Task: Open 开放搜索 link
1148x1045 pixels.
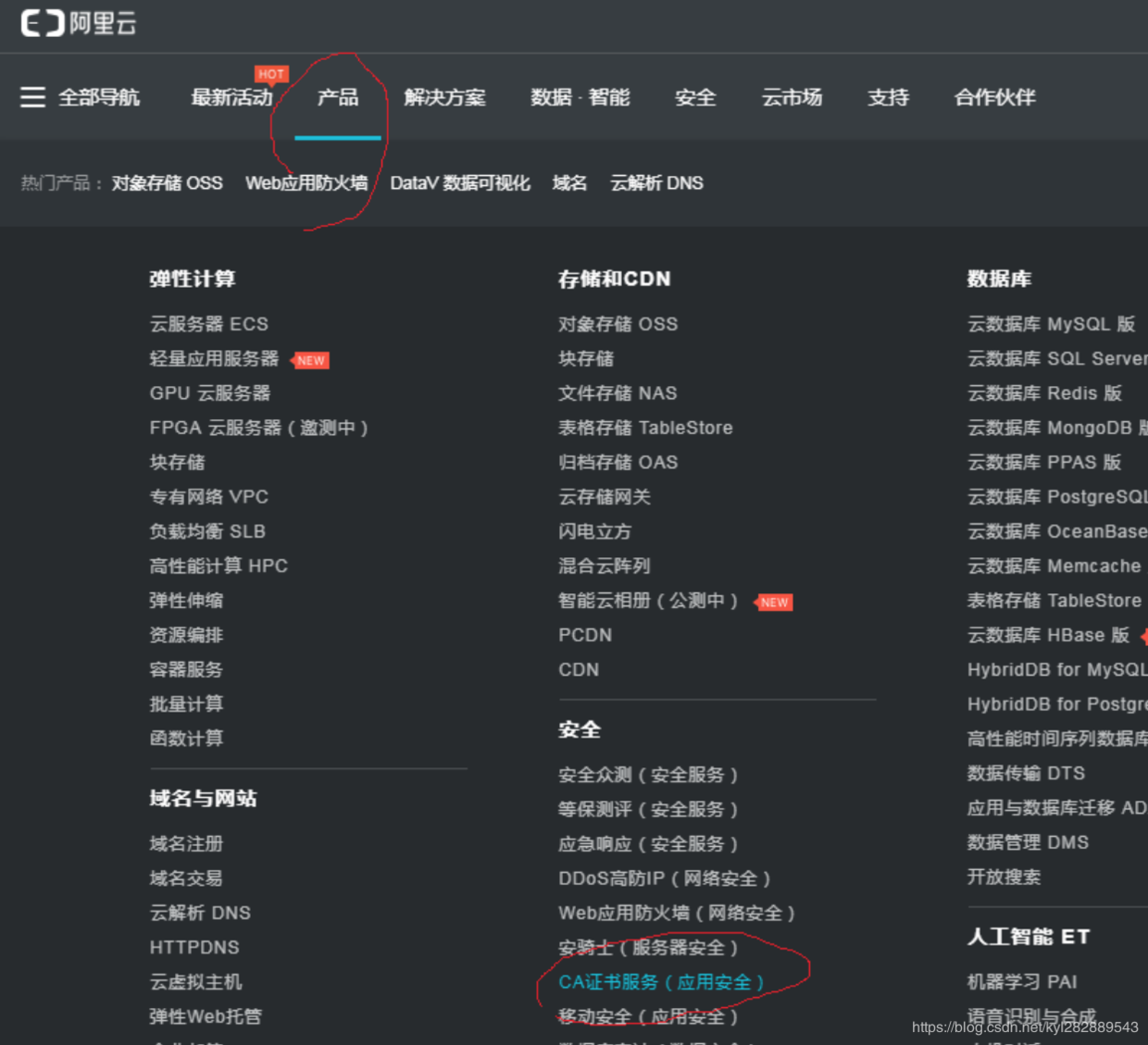Action: (x=1004, y=877)
